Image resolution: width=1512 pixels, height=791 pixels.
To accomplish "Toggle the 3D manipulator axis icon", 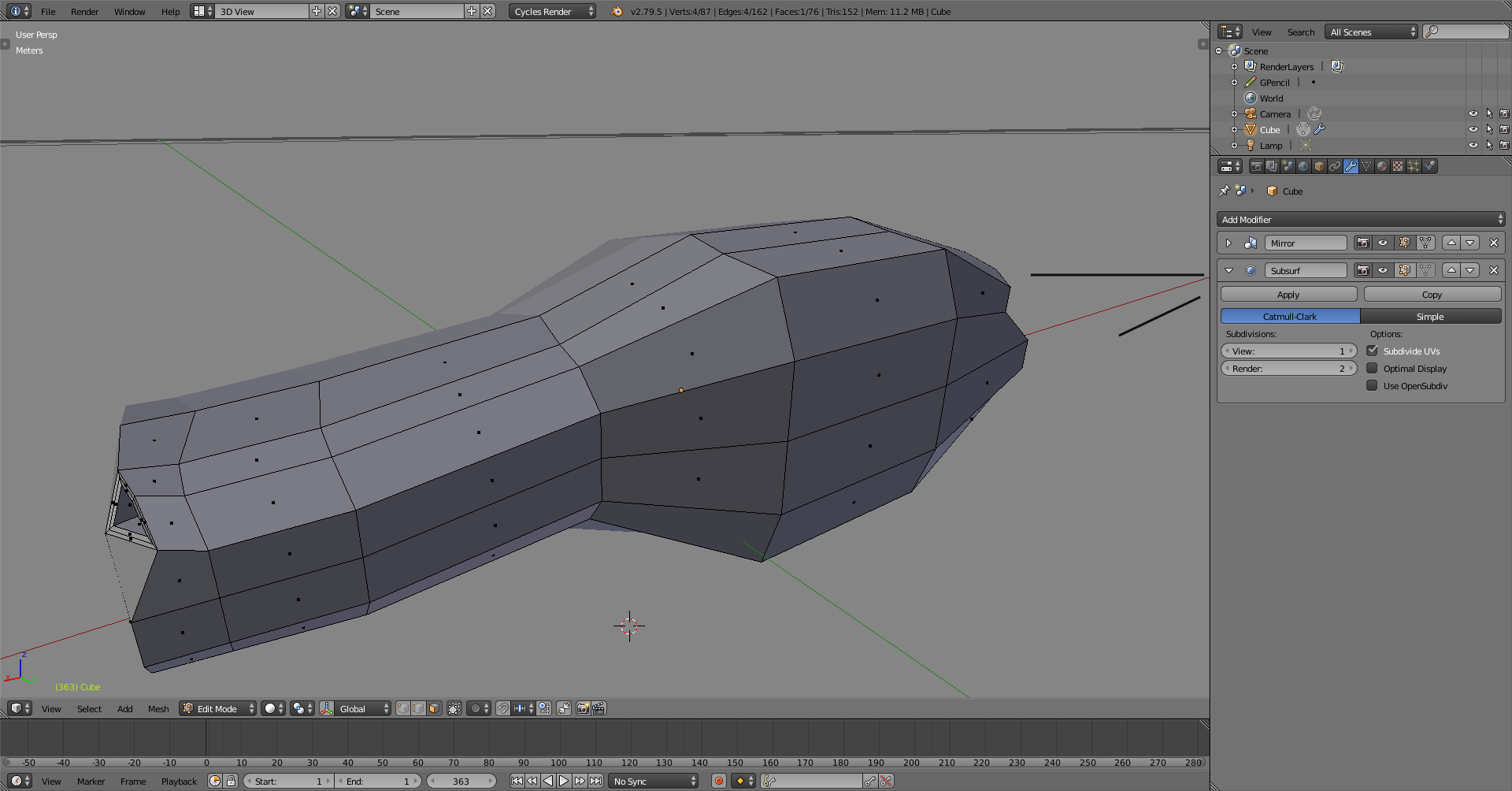I will 326,708.
